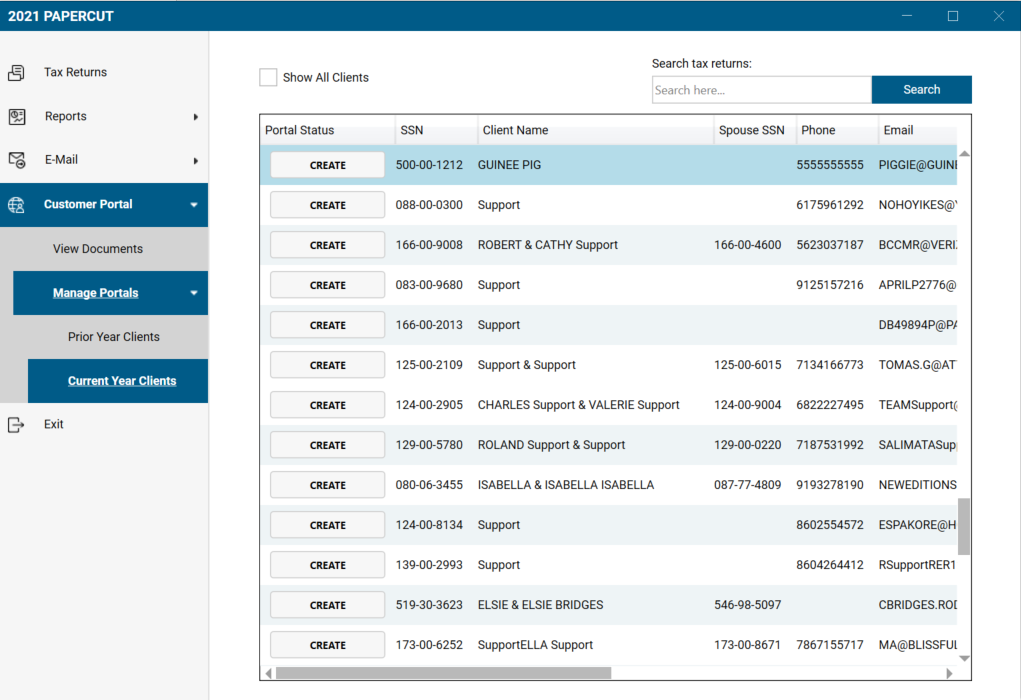This screenshot has width=1021, height=700.
Task: Click the Exit door icon
Action: pyautogui.click(x=16, y=425)
